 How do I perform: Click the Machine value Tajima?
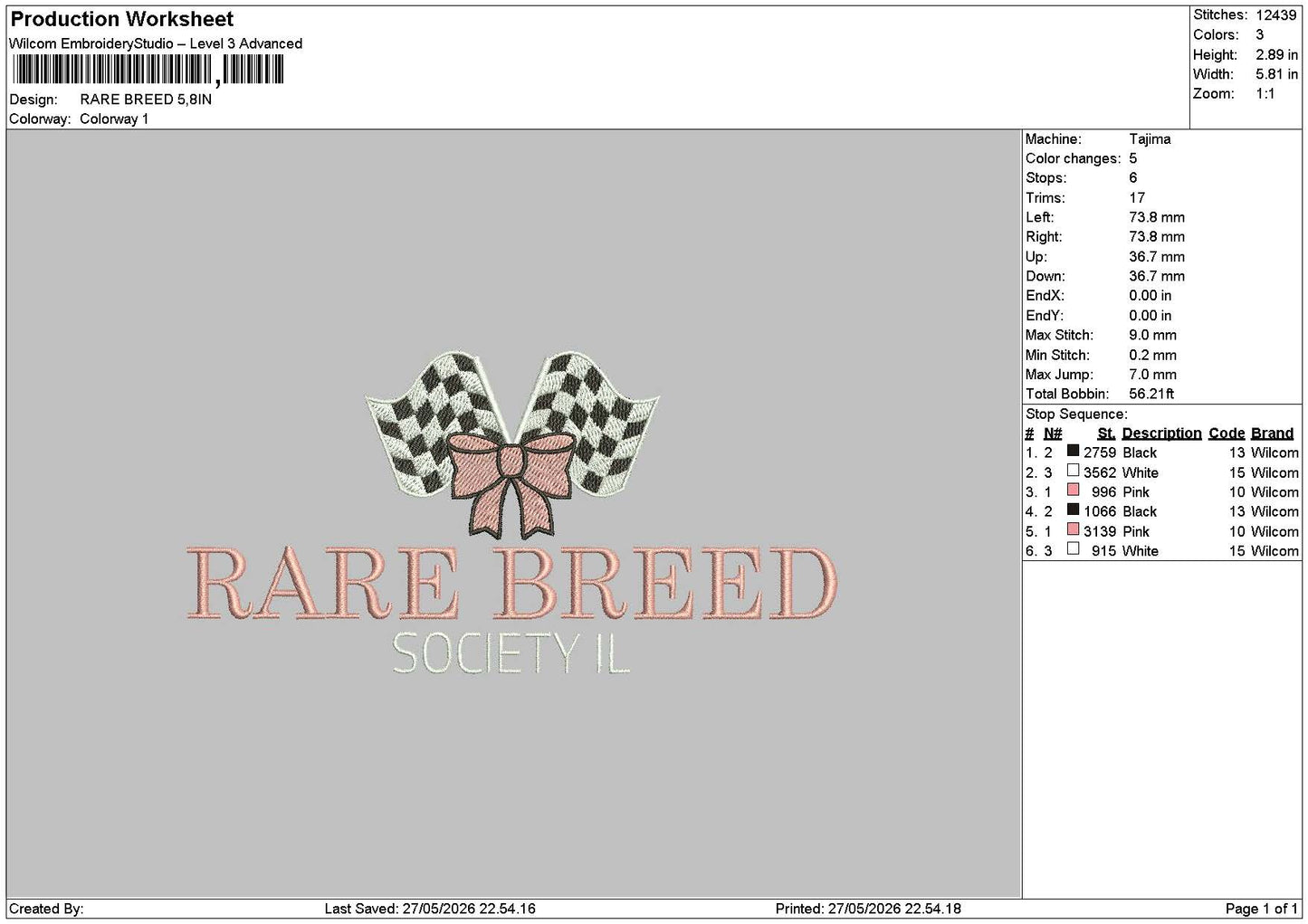click(x=1150, y=138)
